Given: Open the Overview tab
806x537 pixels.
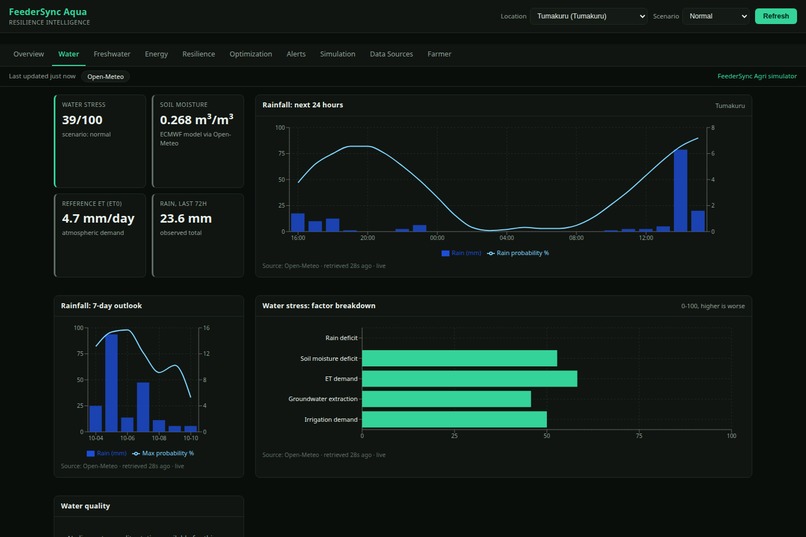Looking at the screenshot, I should 29,54.
